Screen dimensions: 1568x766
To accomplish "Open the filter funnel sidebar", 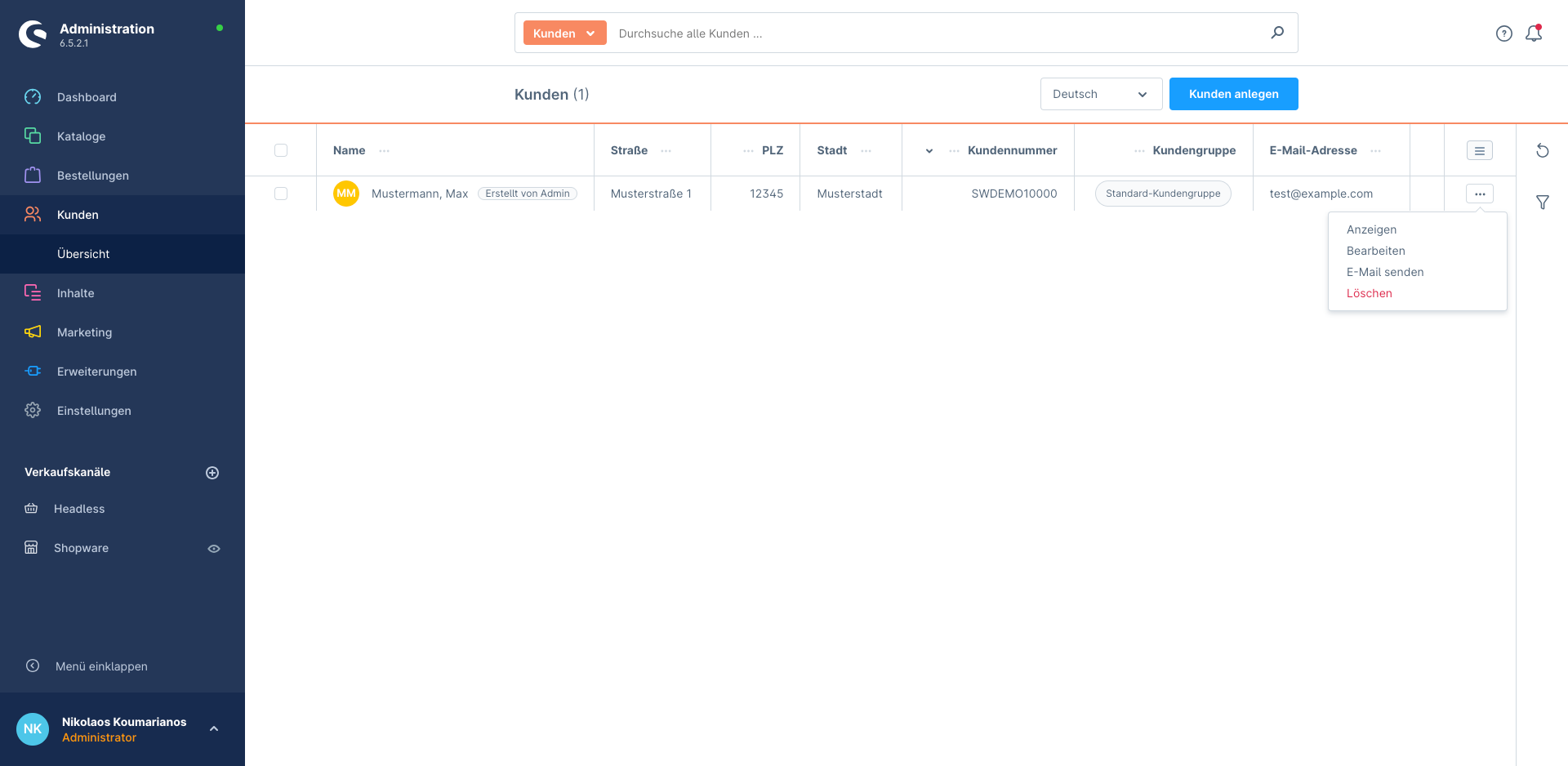I will pos(1543,202).
